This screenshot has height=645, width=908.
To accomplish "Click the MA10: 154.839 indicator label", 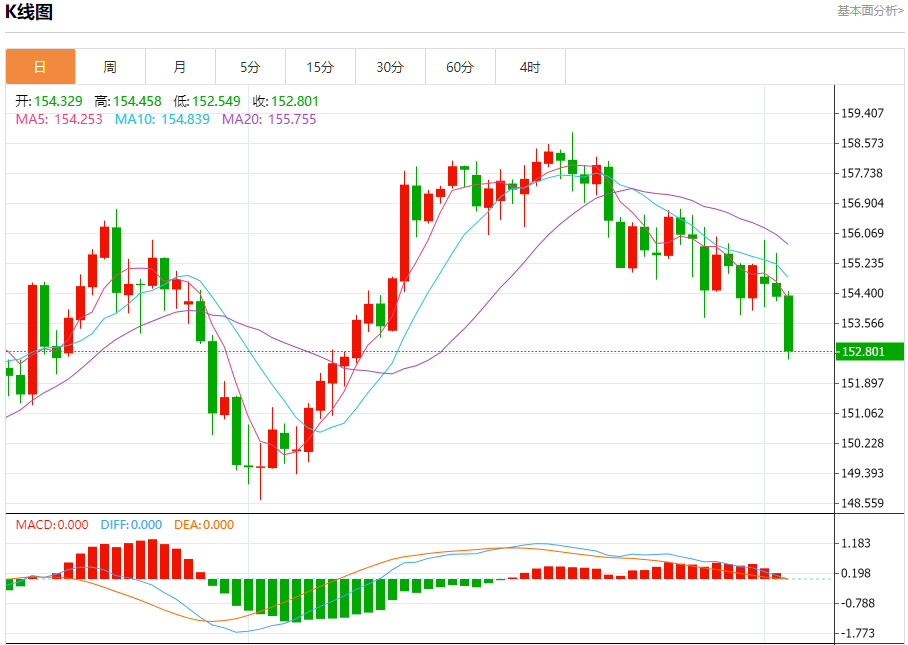I will click(x=162, y=120).
